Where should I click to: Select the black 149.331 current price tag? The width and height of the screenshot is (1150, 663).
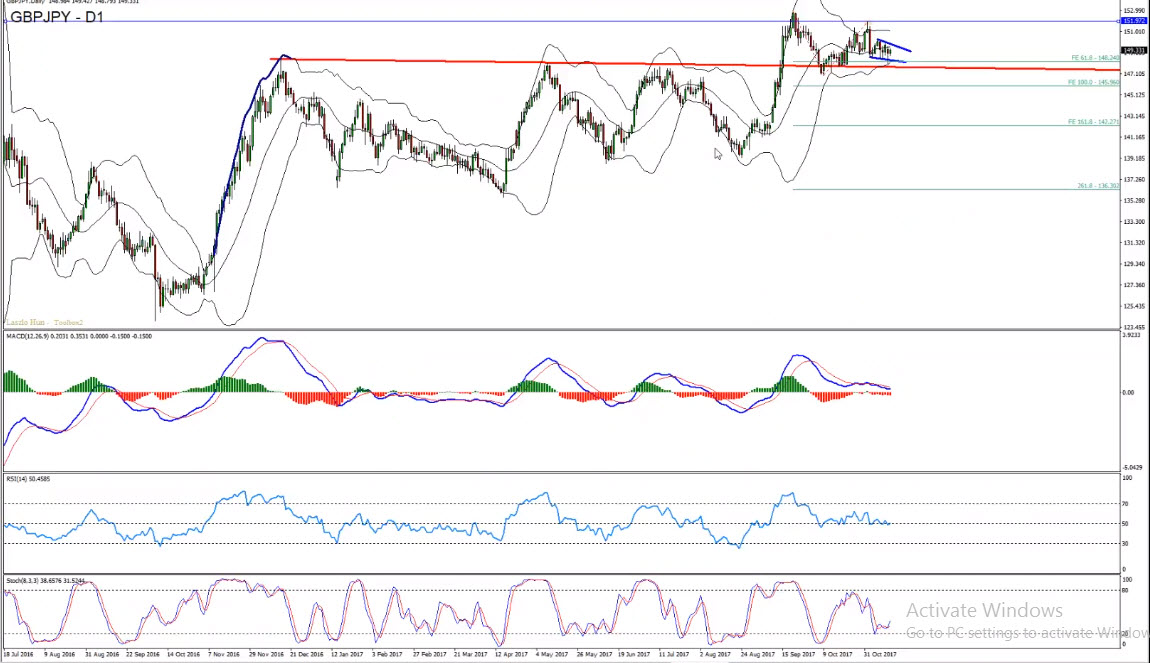[x=1134, y=51]
